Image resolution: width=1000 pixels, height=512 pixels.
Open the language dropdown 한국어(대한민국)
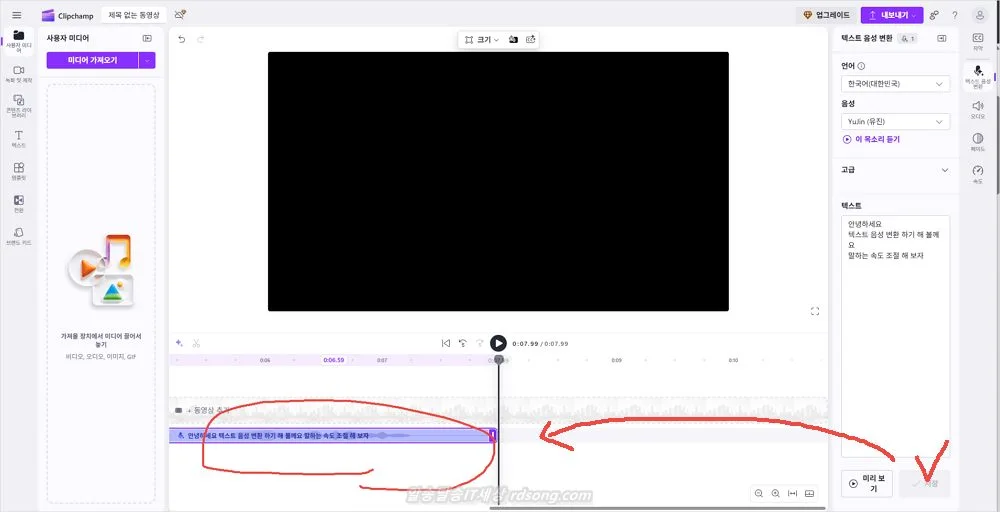[895, 84]
